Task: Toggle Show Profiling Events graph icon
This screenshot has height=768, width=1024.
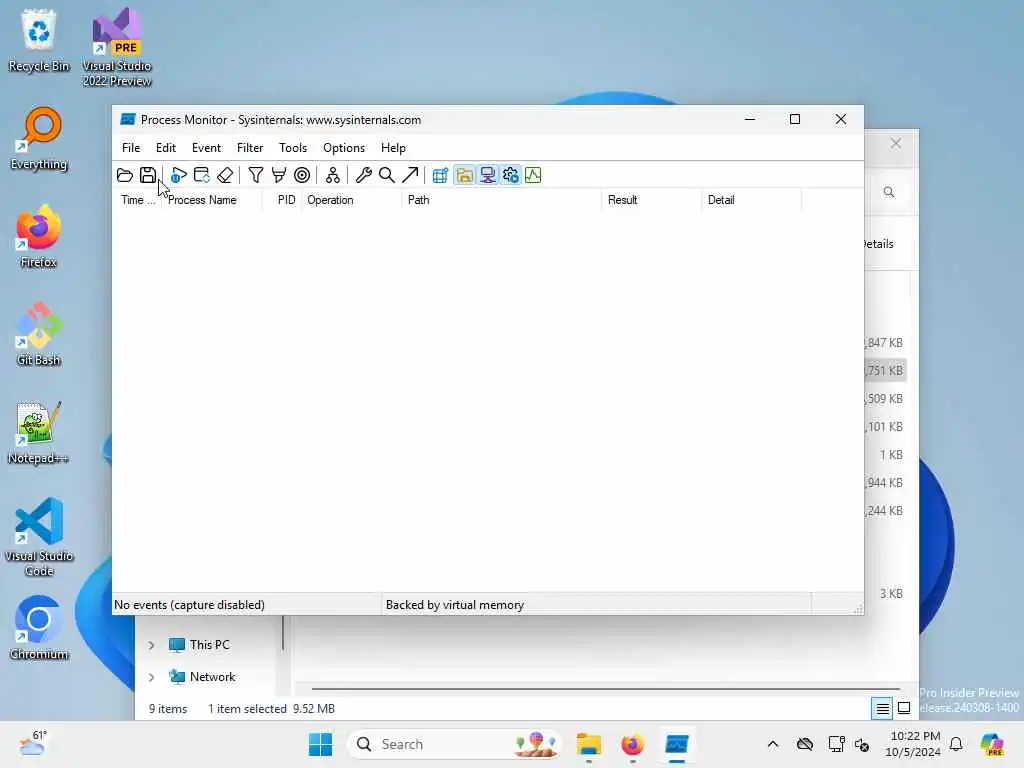Action: [534, 175]
